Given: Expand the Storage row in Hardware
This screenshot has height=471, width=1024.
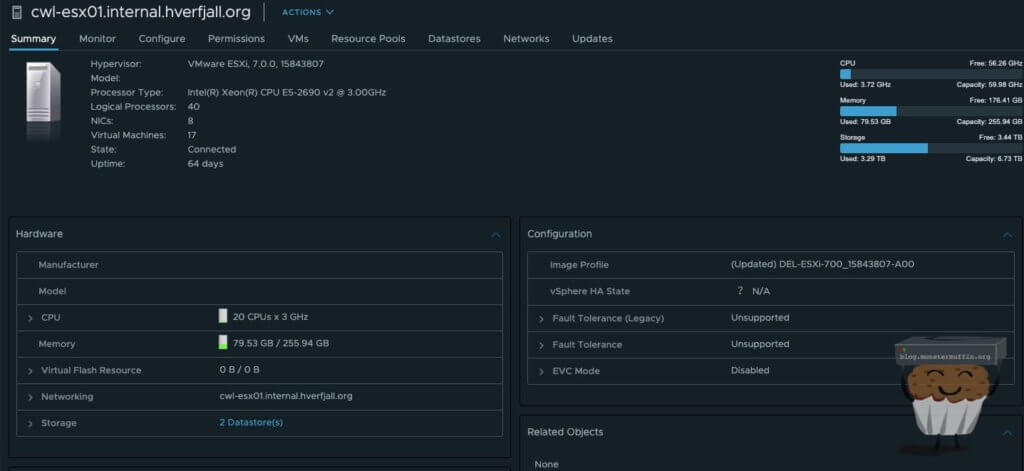Looking at the screenshot, I should pyautogui.click(x=30, y=424).
